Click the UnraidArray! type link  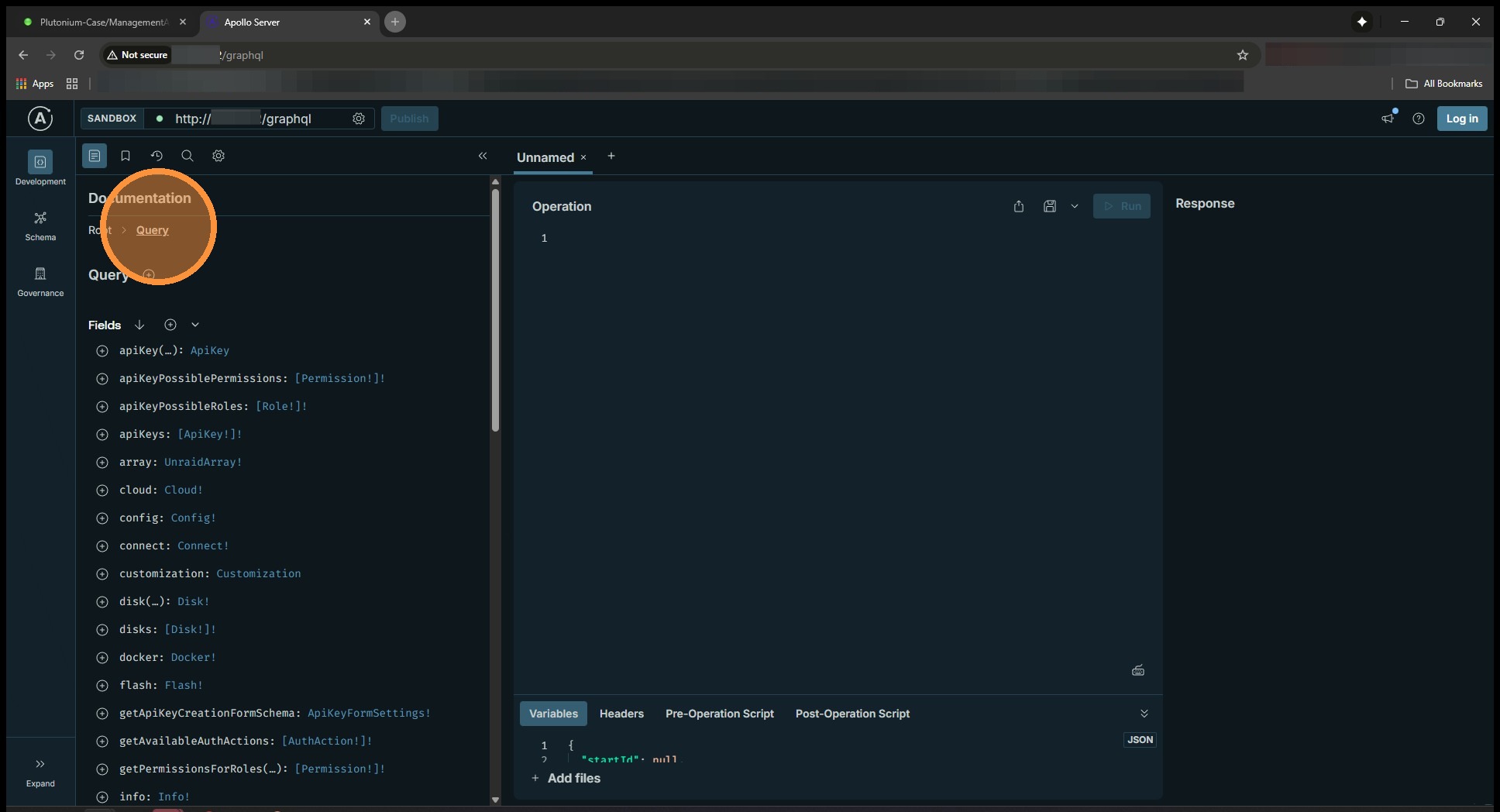(203, 463)
